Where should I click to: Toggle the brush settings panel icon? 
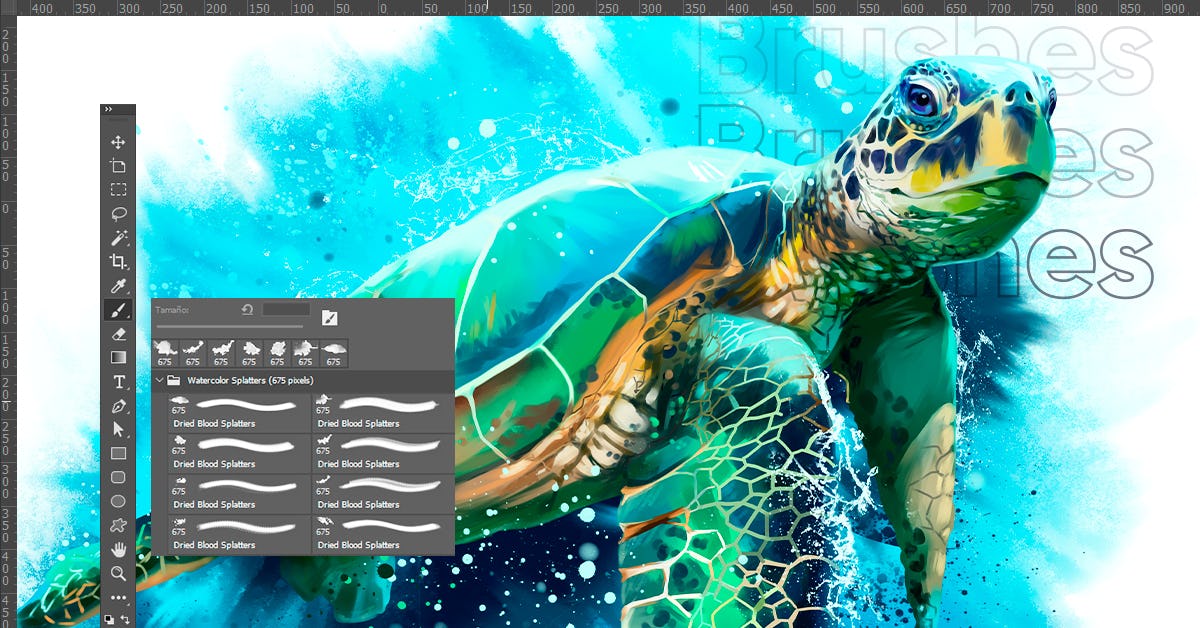329,318
